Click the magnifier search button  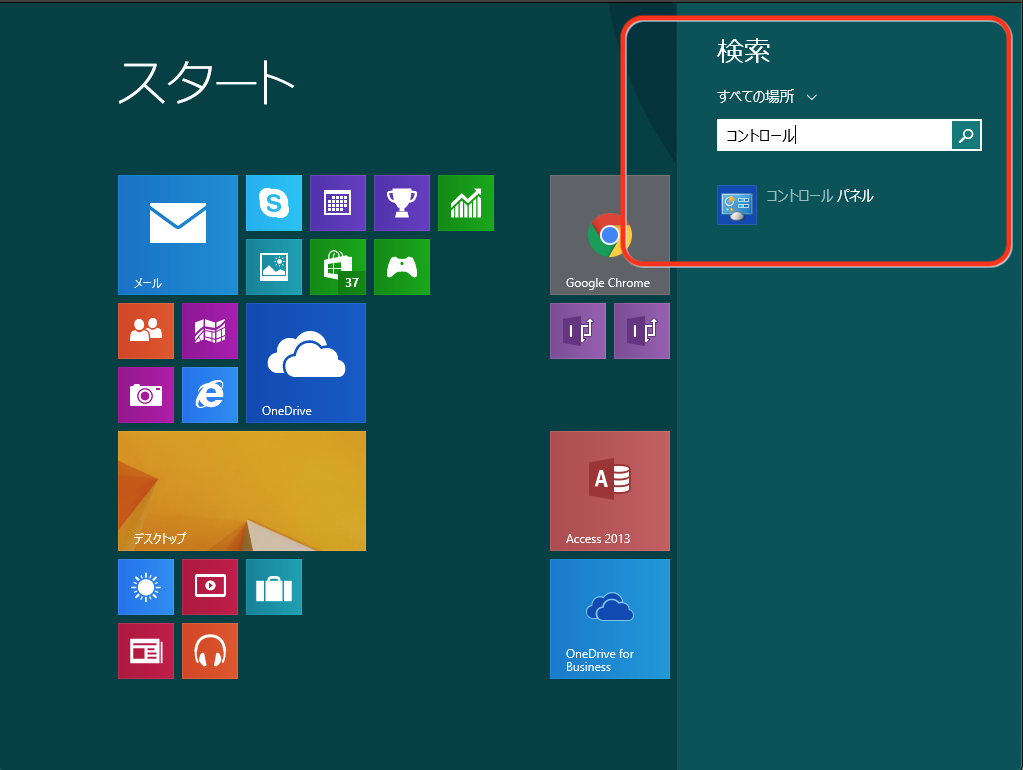click(966, 135)
